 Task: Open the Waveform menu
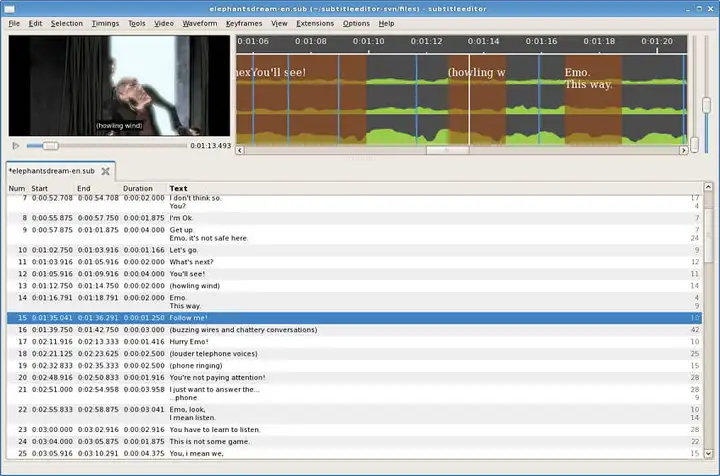tap(200, 23)
